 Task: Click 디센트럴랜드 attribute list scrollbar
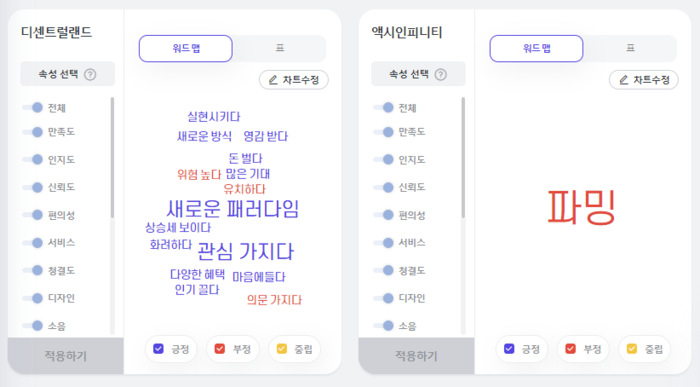tap(112, 158)
